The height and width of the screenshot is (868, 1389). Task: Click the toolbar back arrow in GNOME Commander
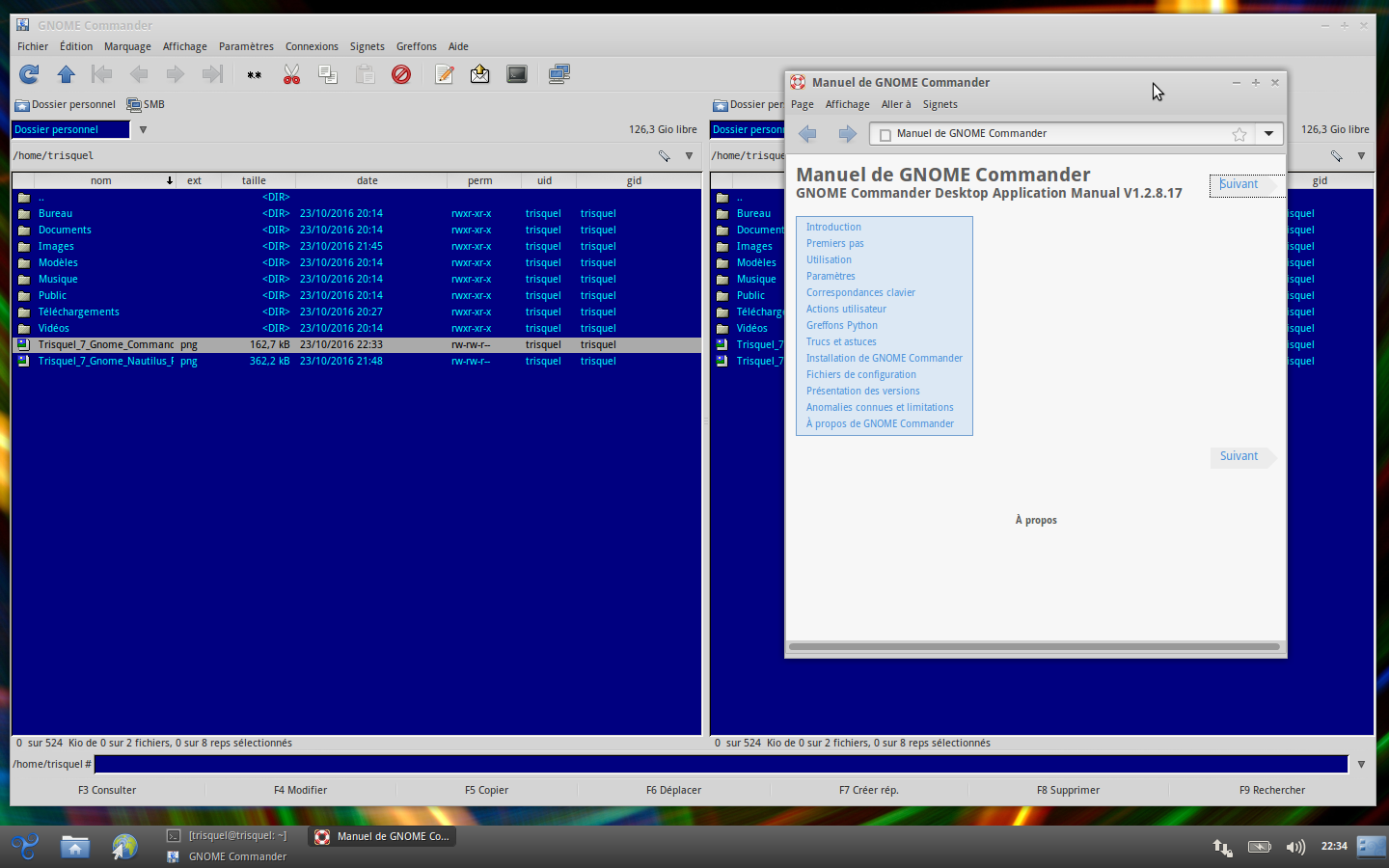139,74
